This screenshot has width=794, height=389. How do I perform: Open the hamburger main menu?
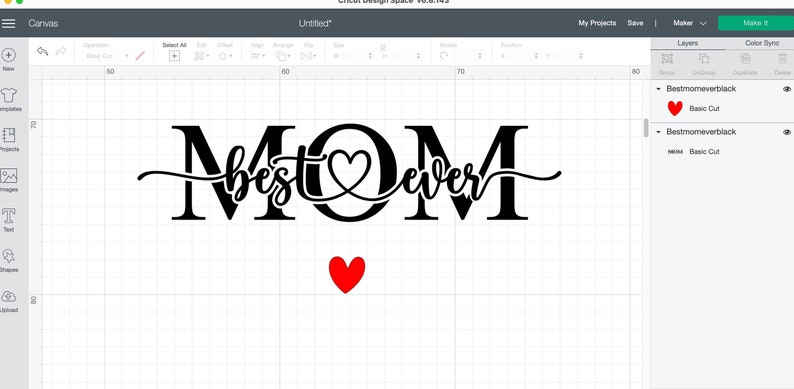(9, 23)
